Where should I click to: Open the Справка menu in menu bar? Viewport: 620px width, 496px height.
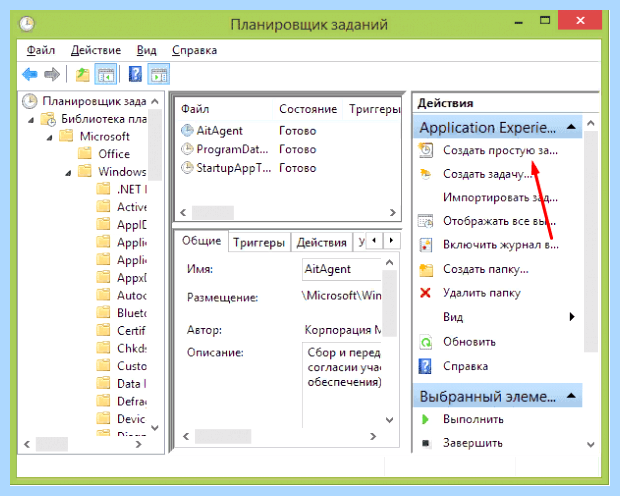[195, 50]
